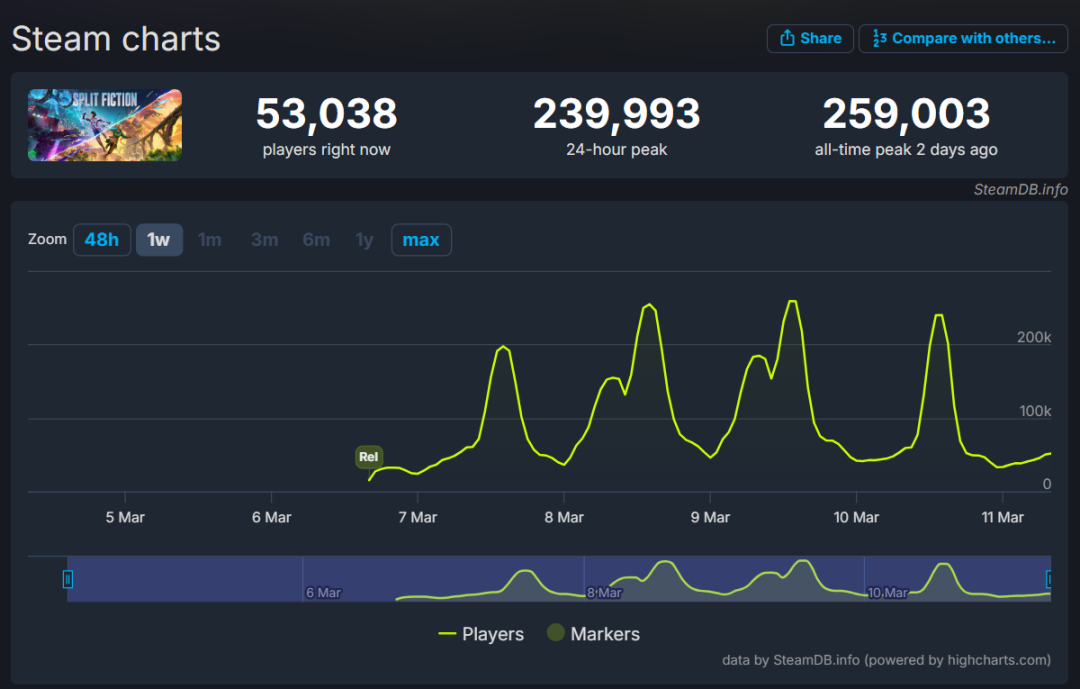Click the Zoom label text

click(48, 239)
